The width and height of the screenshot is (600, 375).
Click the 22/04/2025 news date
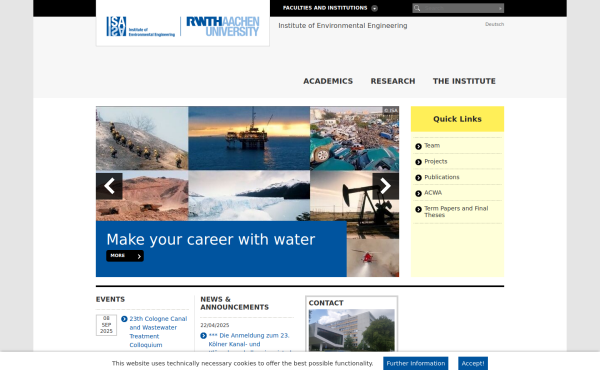pyautogui.click(x=215, y=325)
